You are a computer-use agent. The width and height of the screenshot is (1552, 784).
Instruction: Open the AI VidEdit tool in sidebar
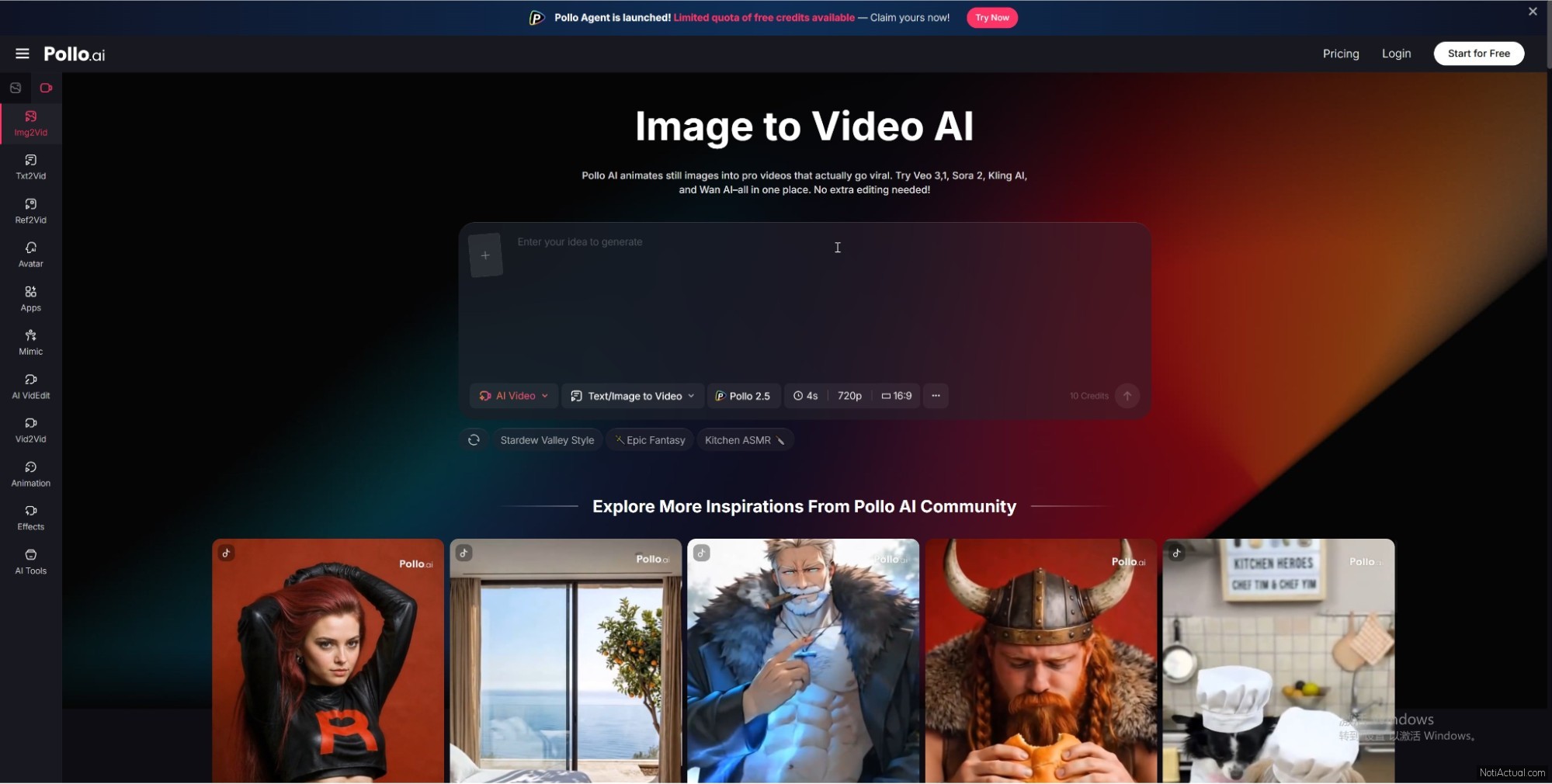[31, 387]
